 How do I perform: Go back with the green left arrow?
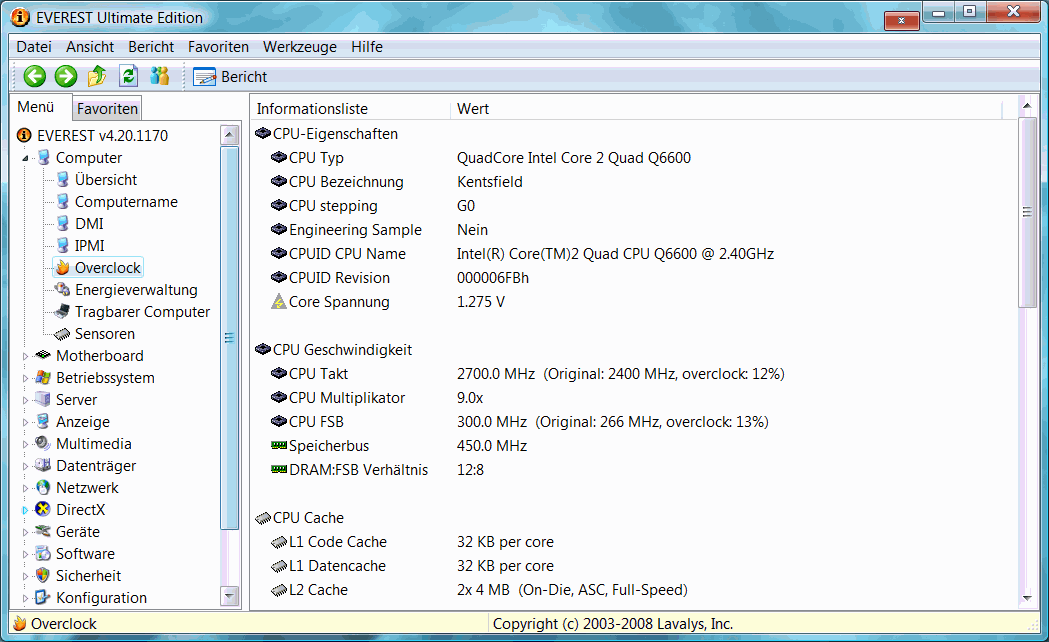(x=35, y=76)
